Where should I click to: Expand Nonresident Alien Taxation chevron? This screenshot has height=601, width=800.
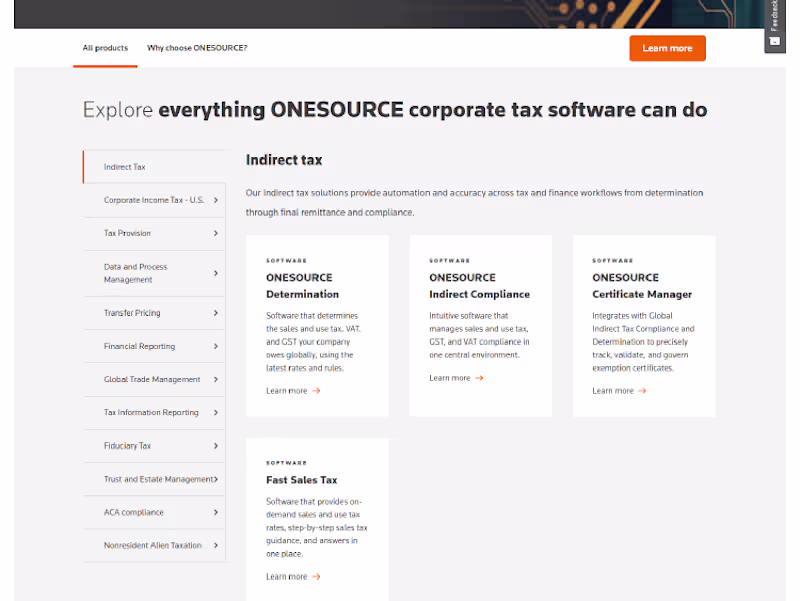click(x=216, y=545)
